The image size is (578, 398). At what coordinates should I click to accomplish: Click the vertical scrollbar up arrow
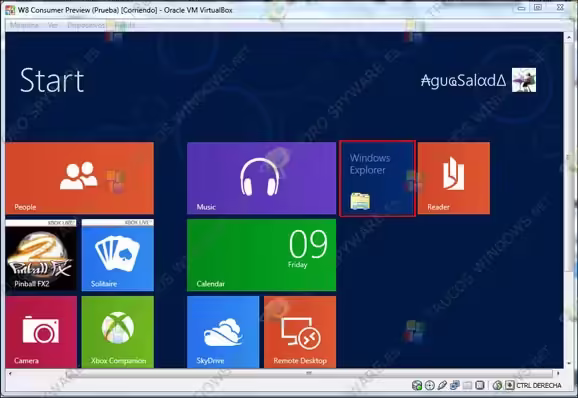pyautogui.click(x=568, y=37)
